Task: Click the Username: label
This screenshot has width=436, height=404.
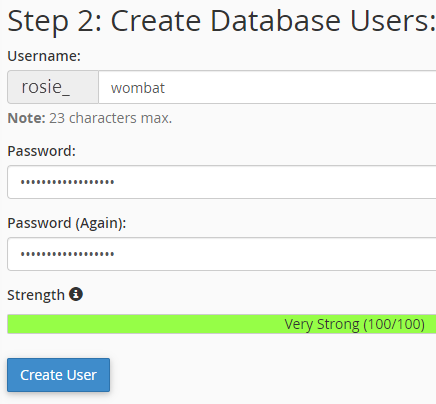Action: (44, 56)
